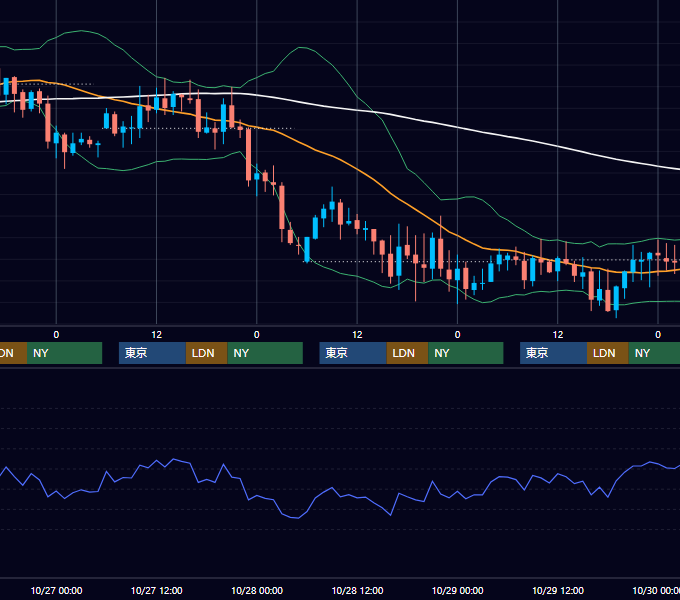The height and width of the screenshot is (600, 680).
Task: Select the blue oscillator line in the lower pane
Action: tap(338, 493)
